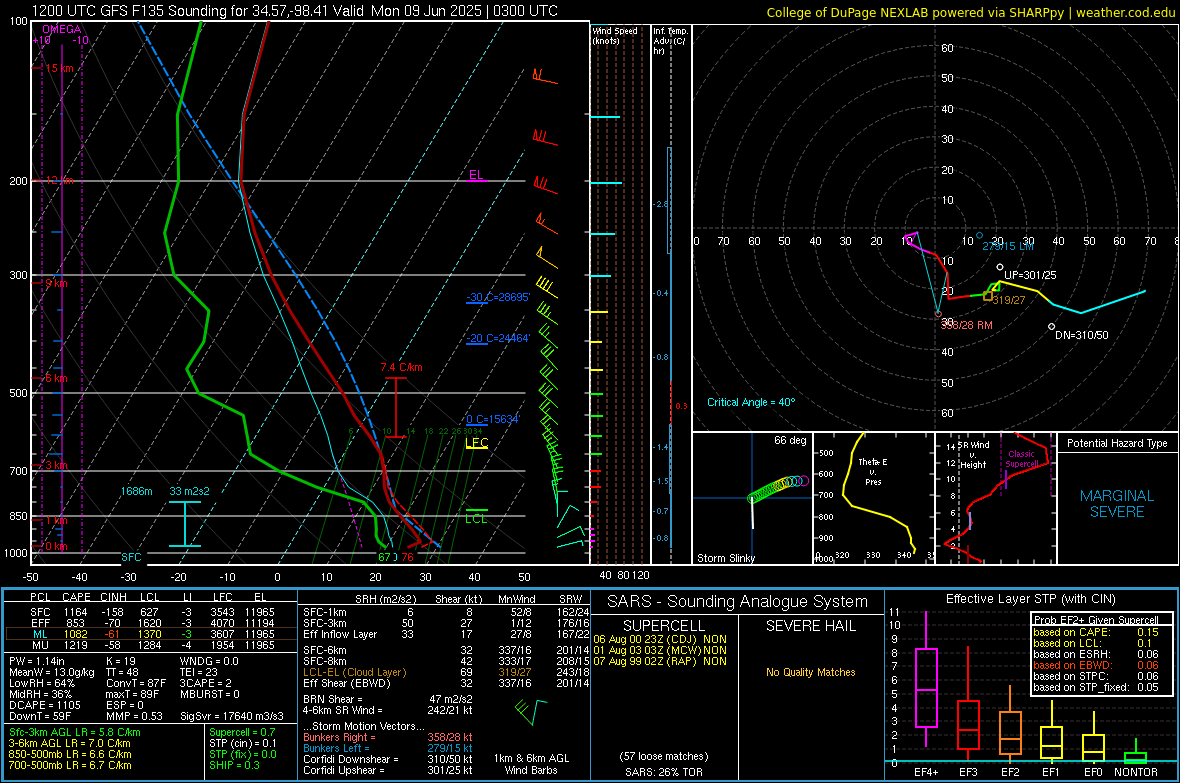Image resolution: width=1180 pixels, height=783 pixels.
Task: Select the Storm Slinky panel label
Action: (x=725, y=558)
